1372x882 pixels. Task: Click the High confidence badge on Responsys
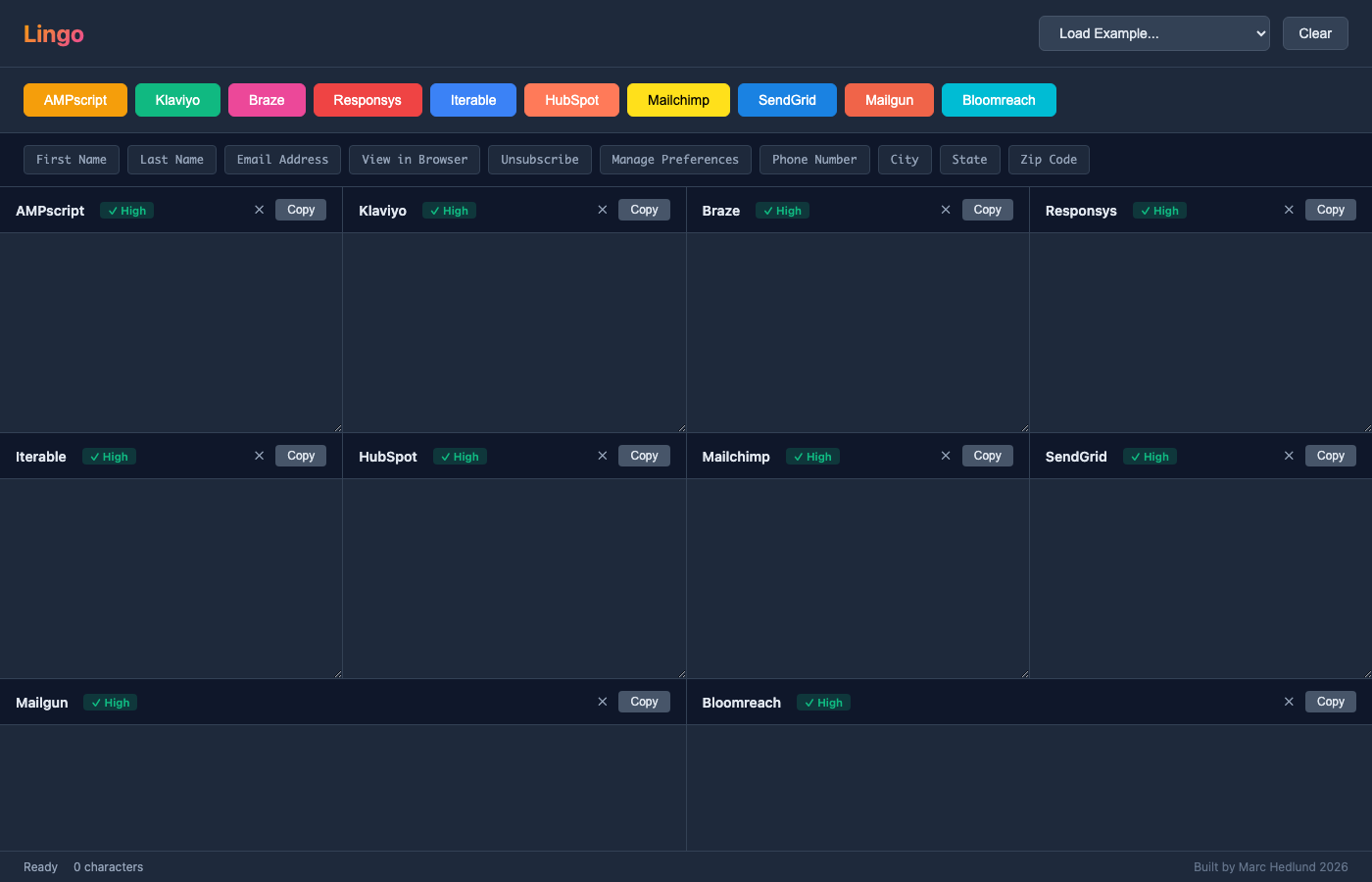(1159, 211)
